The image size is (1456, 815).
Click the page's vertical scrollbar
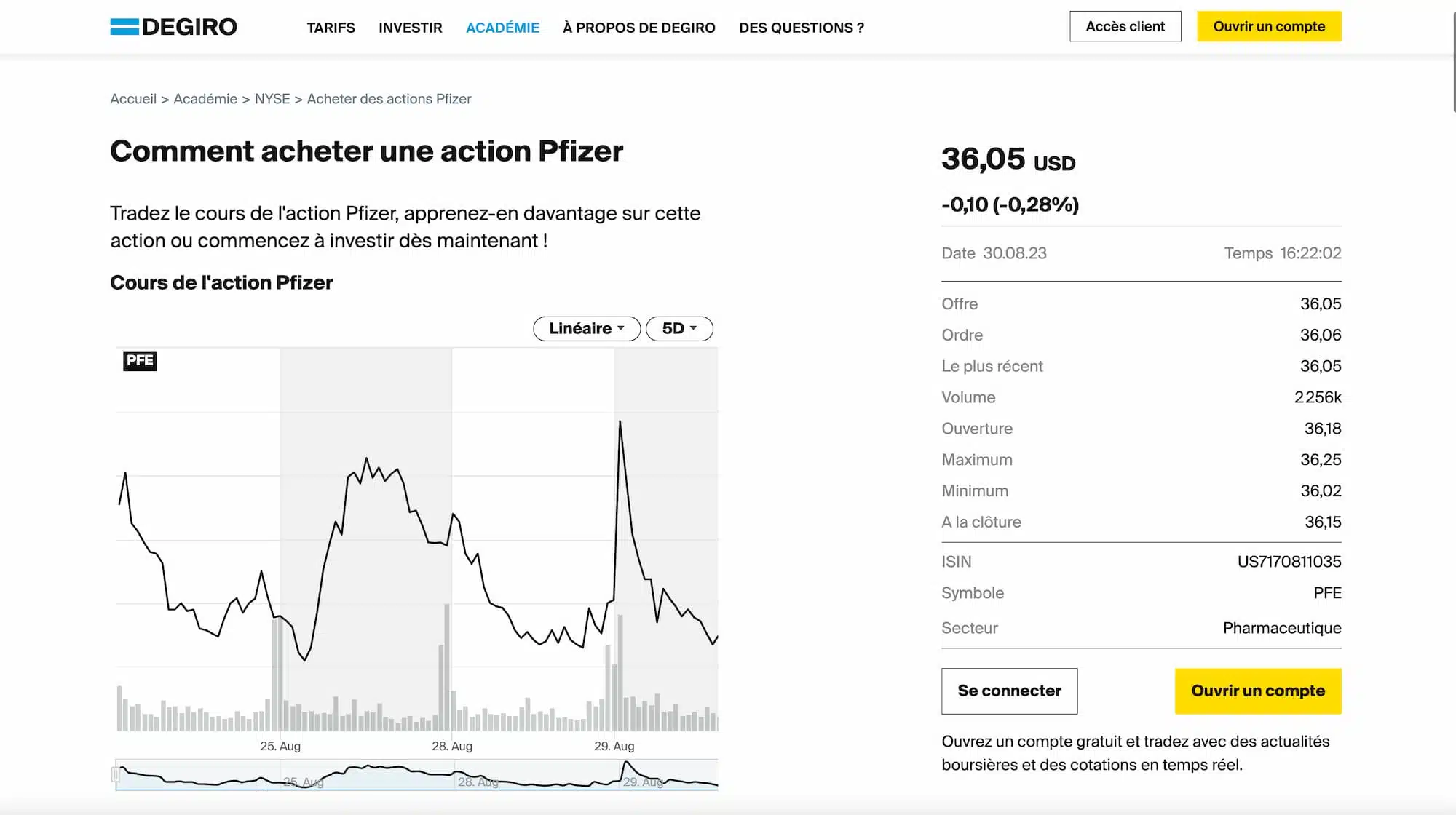point(1453,62)
